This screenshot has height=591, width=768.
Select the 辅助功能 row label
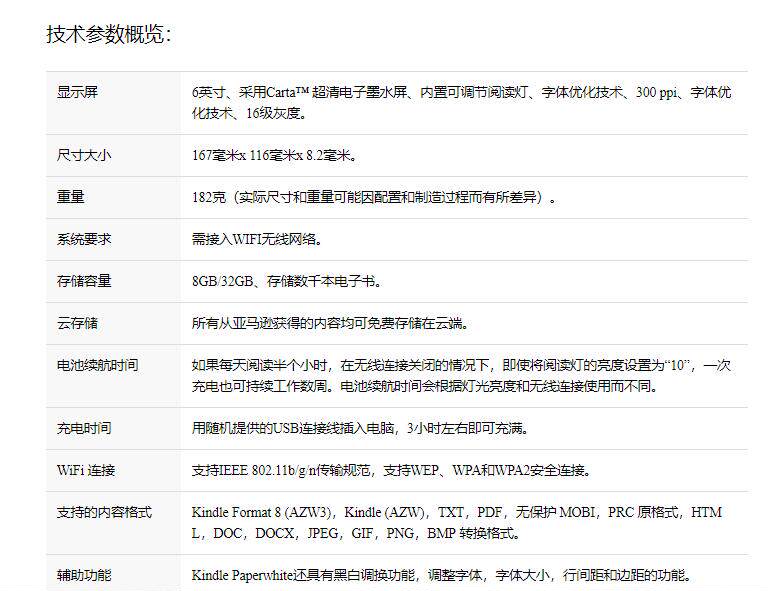(x=84, y=575)
